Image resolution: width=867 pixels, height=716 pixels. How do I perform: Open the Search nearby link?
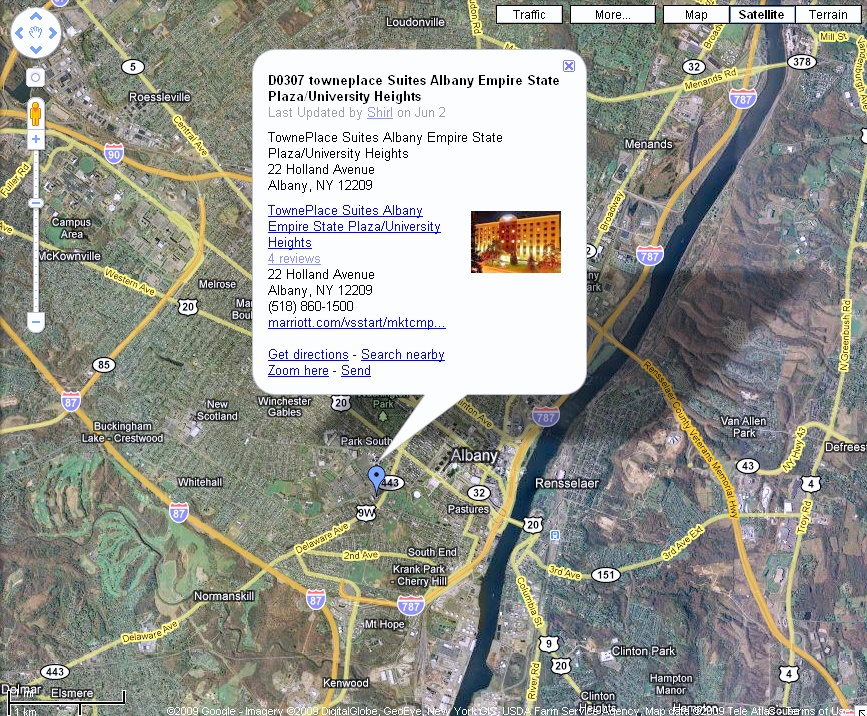tap(402, 355)
